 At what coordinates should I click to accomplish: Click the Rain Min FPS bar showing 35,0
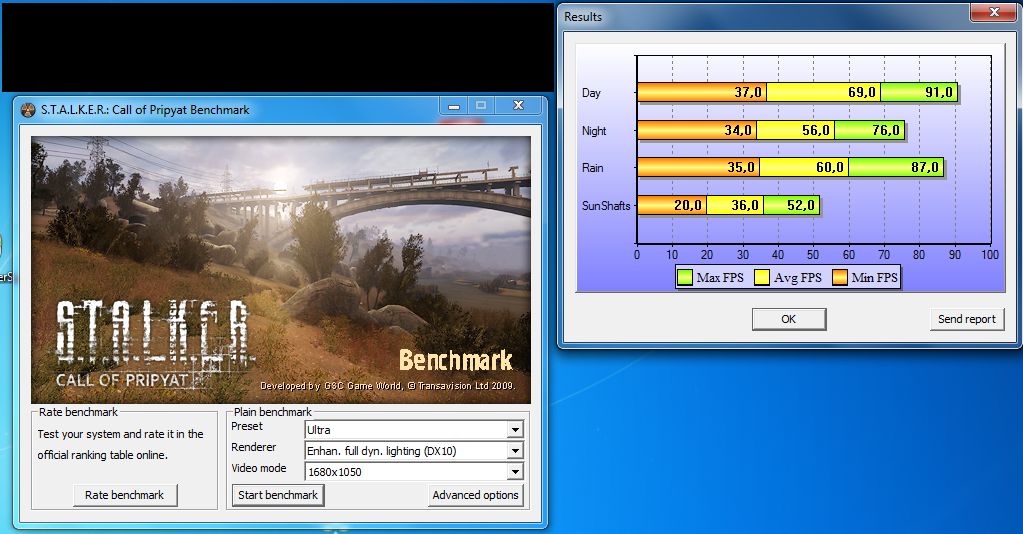click(x=699, y=167)
